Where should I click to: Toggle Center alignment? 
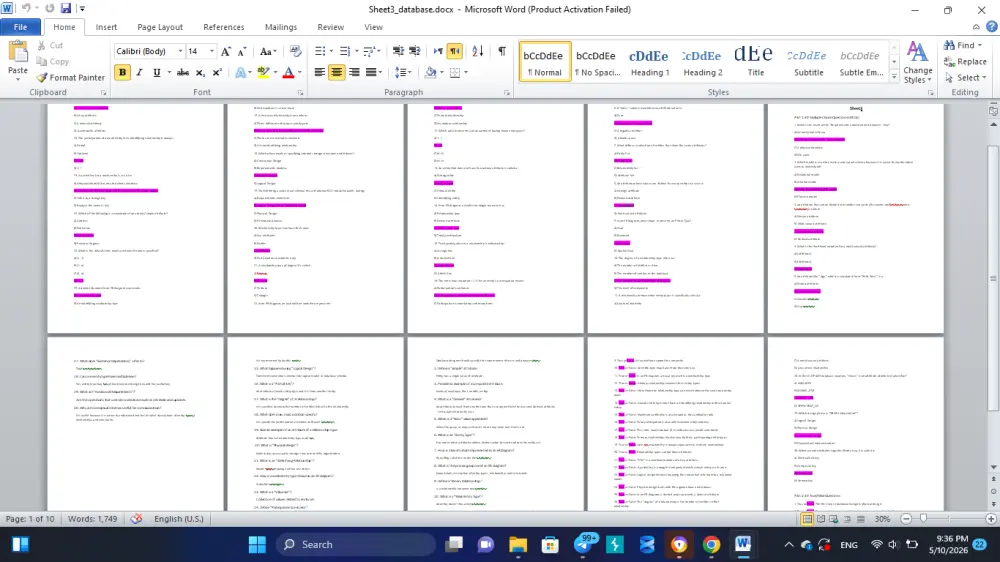pyautogui.click(x=337, y=72)
